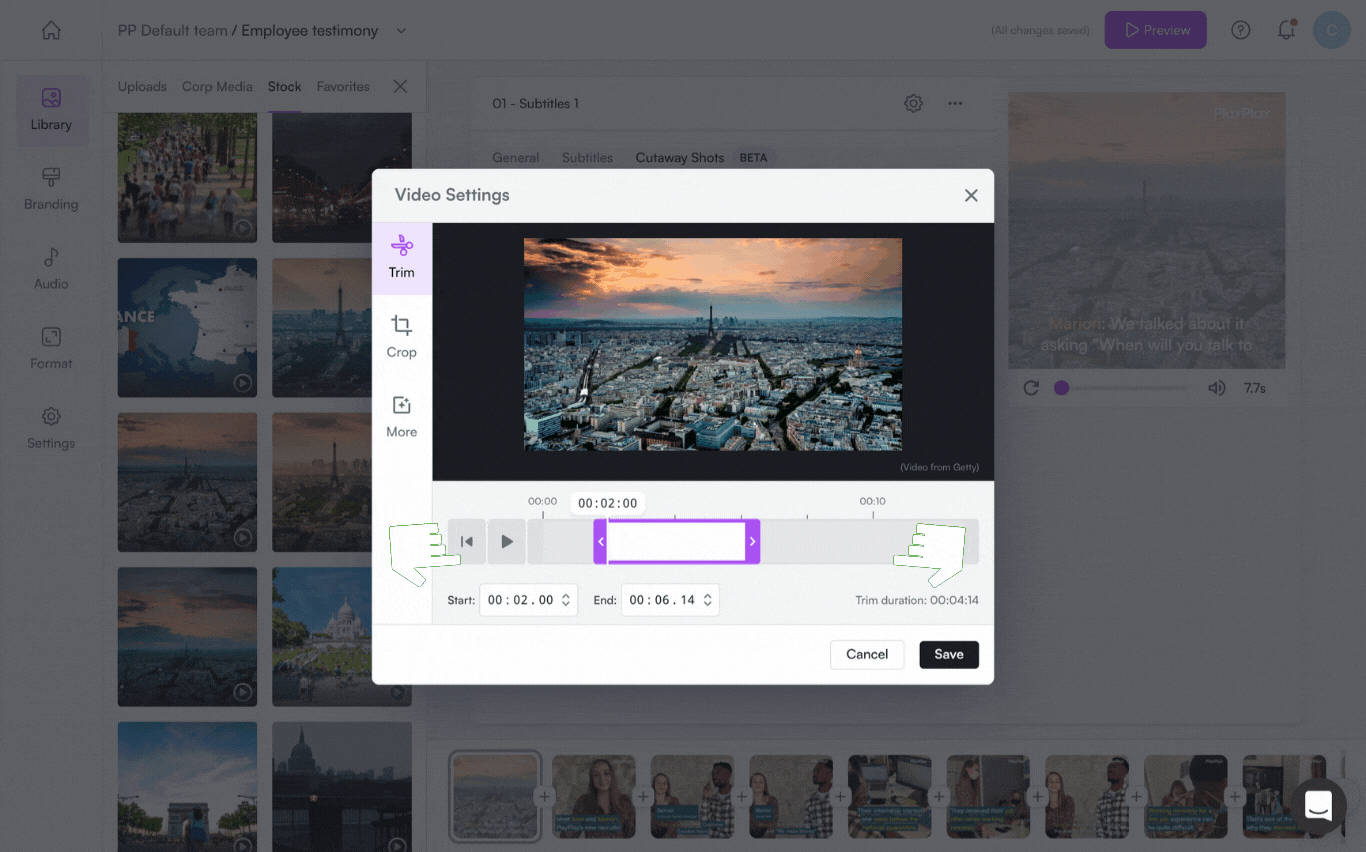Image resolution: width=1366 pixels, height=852 pixels.
Task: Select the Sacré-Cœur stock thumbnail
Action: coord(342,636)
